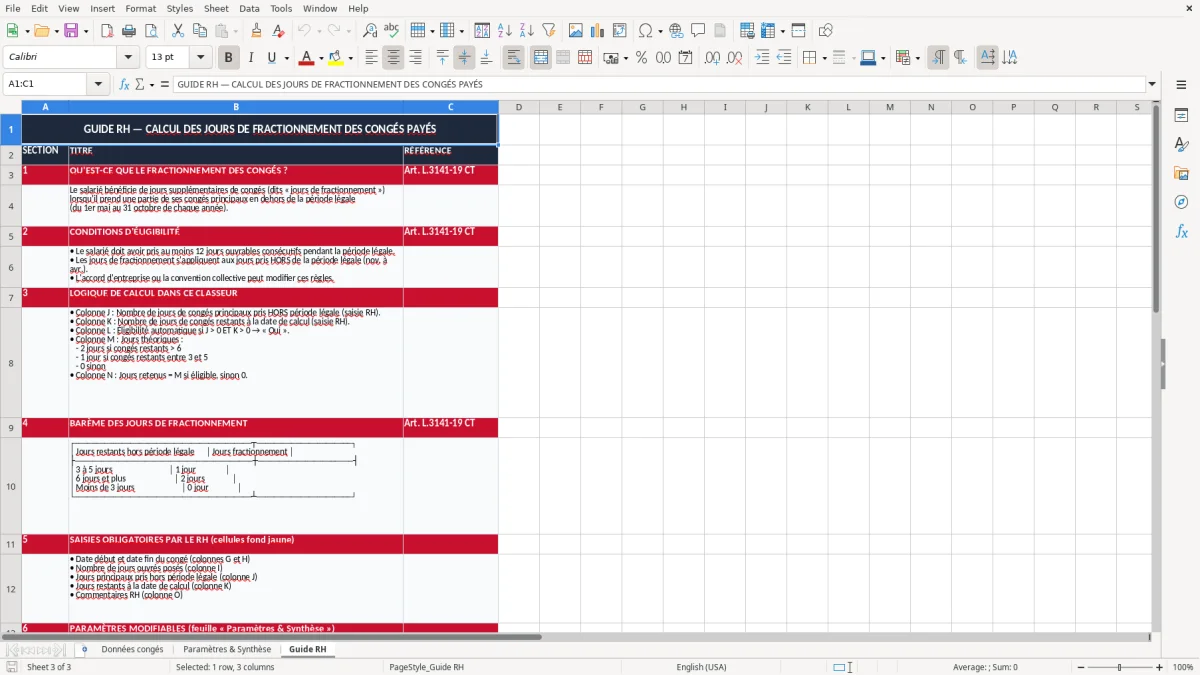
Task: Insert image using picture icon
Action: tap(575, 31)
